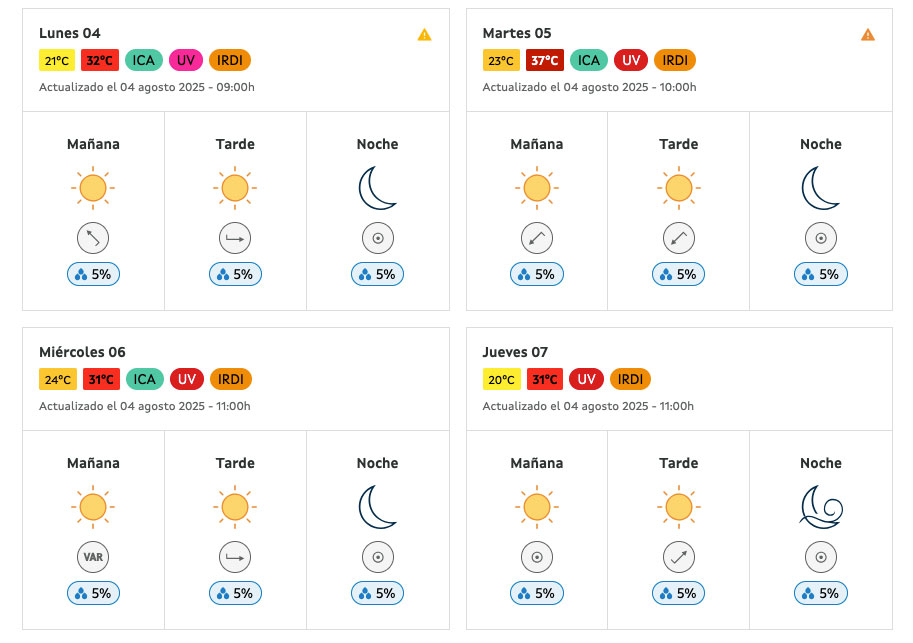913x643 pixels.
Task: Click the 5% rain chip for Jueves Mañana
Action: coord(537,593)
